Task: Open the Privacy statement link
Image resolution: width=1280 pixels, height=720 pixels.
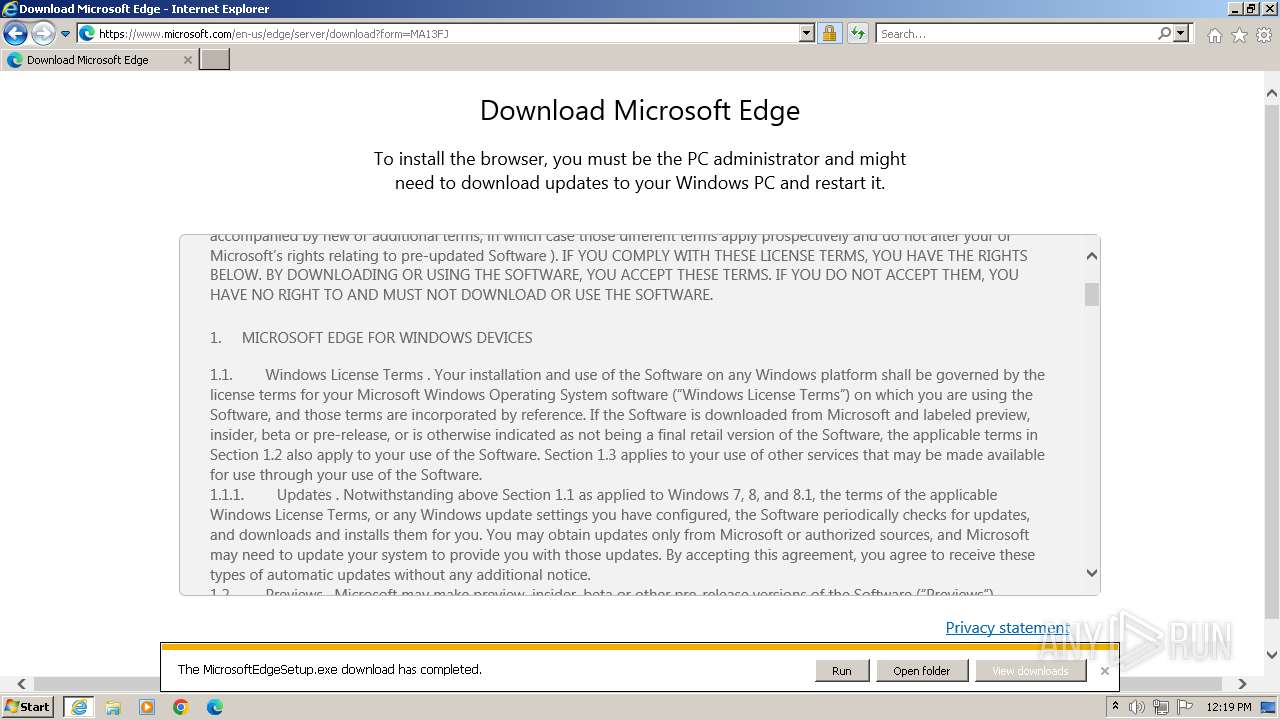Action: click(x=1007, y=627)
